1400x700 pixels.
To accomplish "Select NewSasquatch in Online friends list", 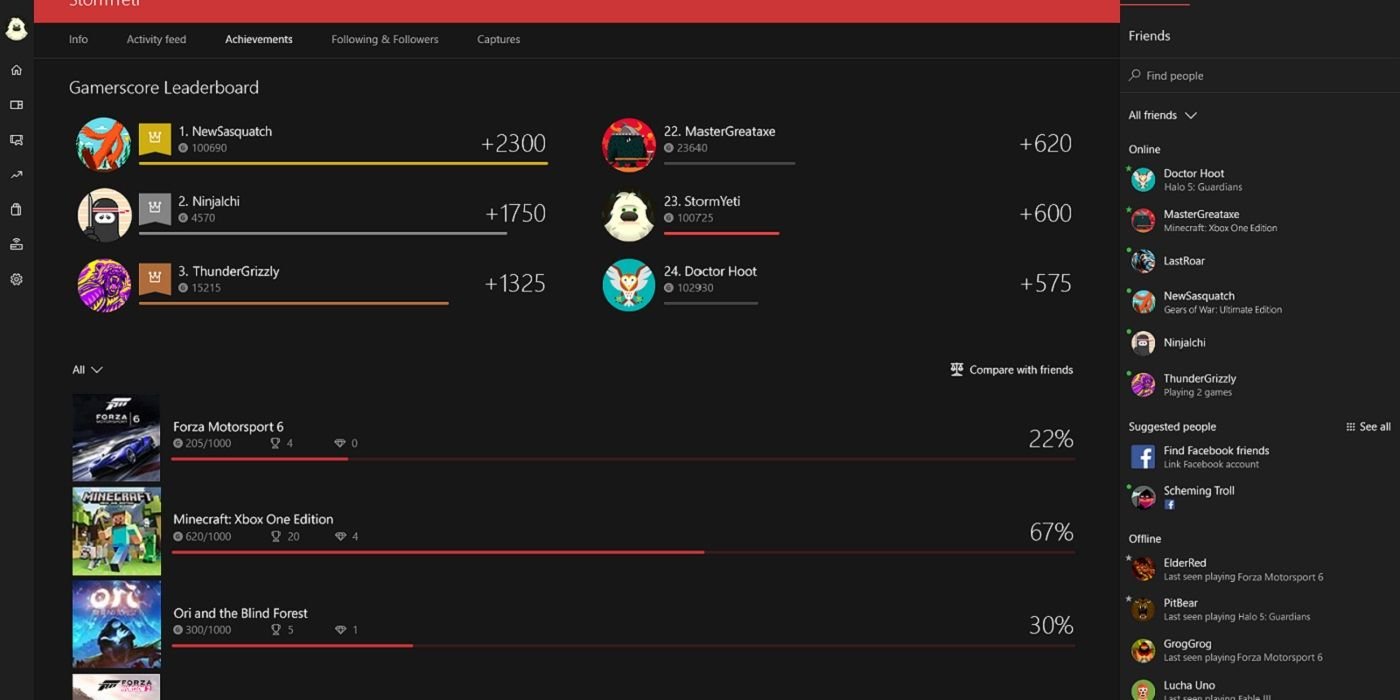I will pos(1260,302).
